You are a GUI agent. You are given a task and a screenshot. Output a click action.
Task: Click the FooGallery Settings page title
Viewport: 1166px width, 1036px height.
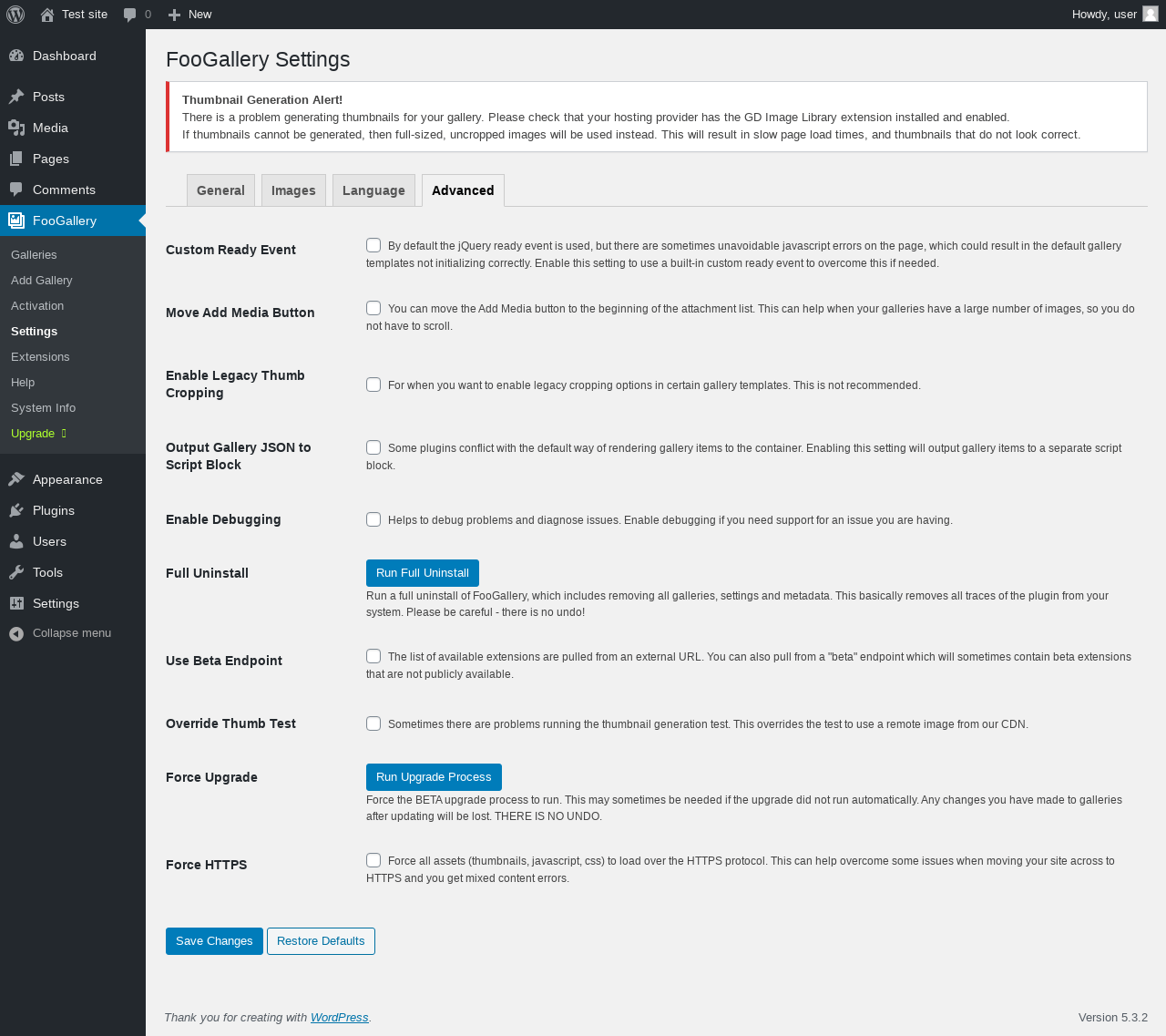click(258, 59)
